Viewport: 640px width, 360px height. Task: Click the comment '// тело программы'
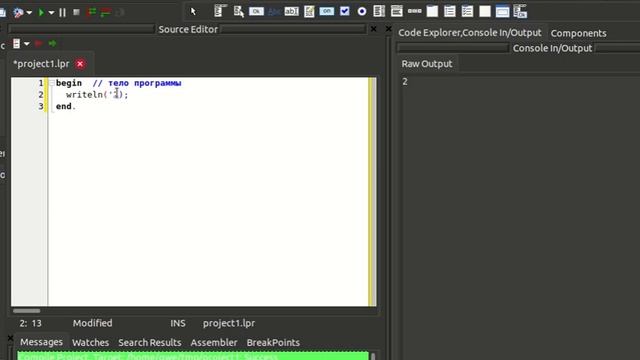137,83
